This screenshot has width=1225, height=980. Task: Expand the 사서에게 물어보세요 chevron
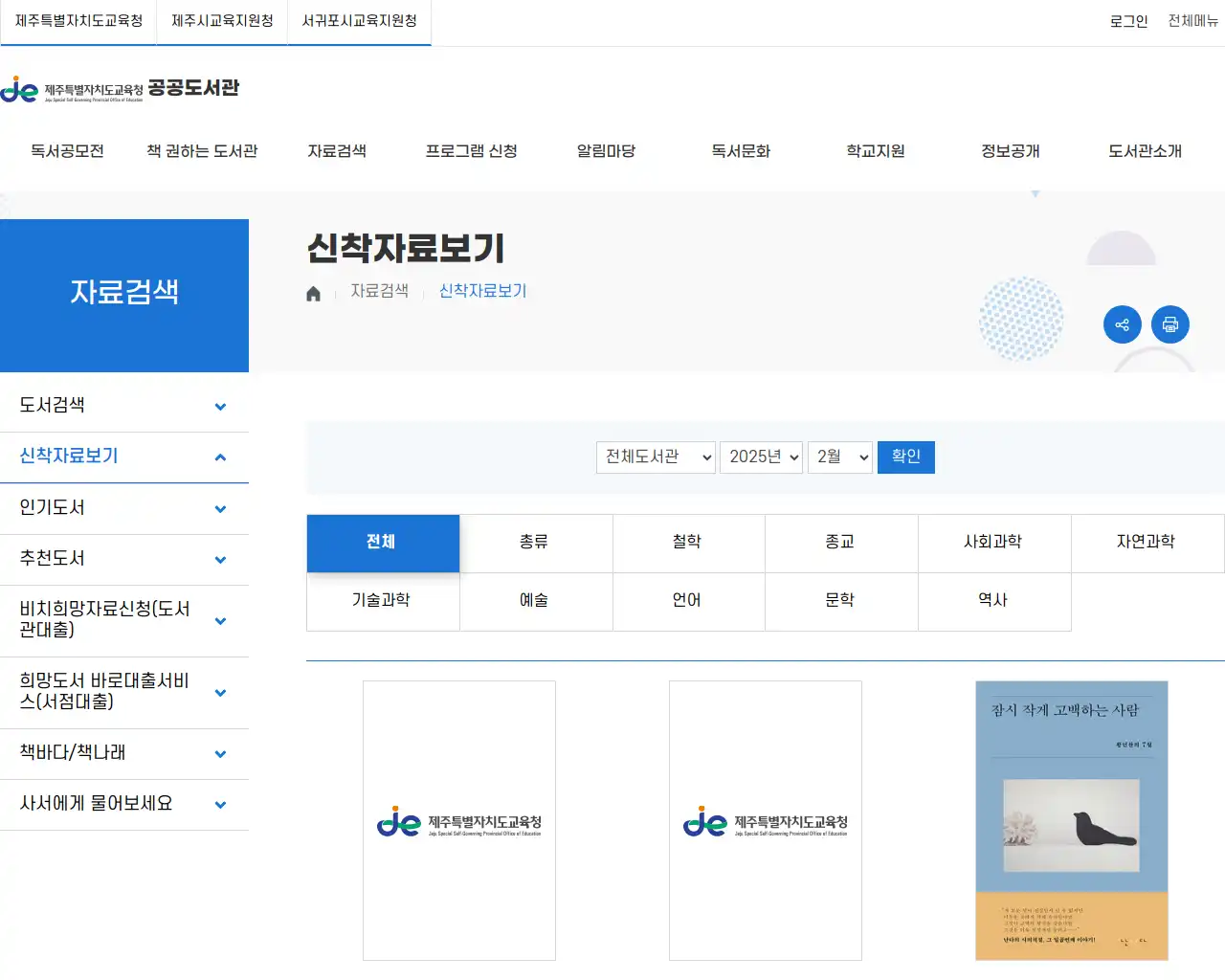(x=220, y=805)
